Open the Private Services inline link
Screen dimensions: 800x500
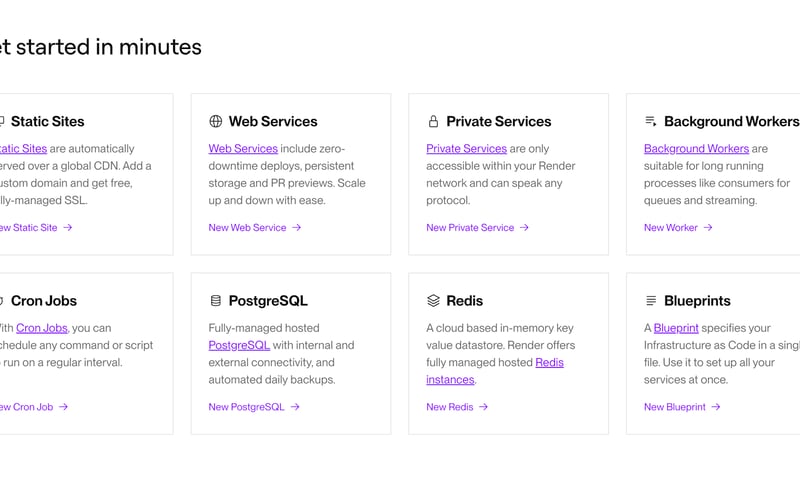coord(466,149)
